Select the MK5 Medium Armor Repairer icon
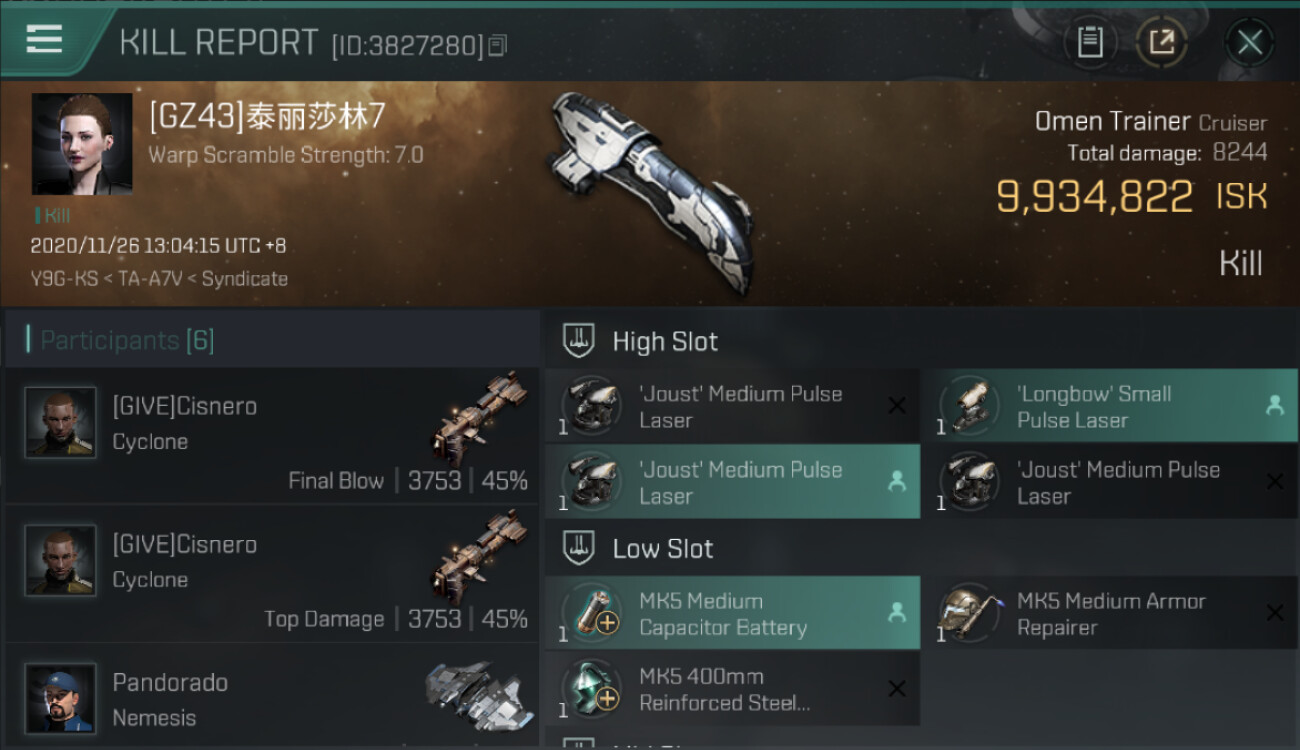Screen dimensions: 1300x750 pyautogui.click(x=969, y=612)
